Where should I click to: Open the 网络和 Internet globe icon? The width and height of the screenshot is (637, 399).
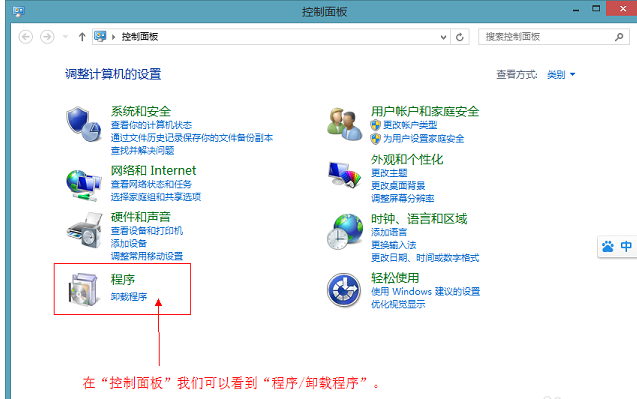click(x=84, y=185)
